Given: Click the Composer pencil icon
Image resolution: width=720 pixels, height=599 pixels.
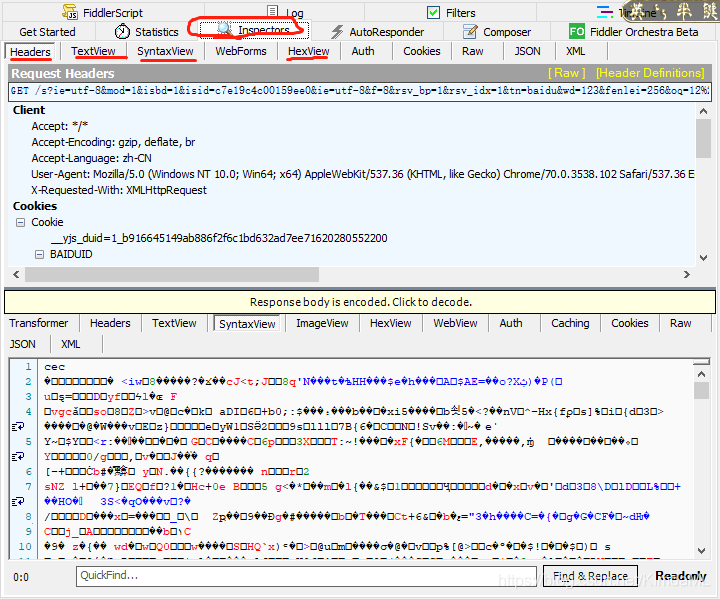Looking at the screenshot, I should click(470, 32).
